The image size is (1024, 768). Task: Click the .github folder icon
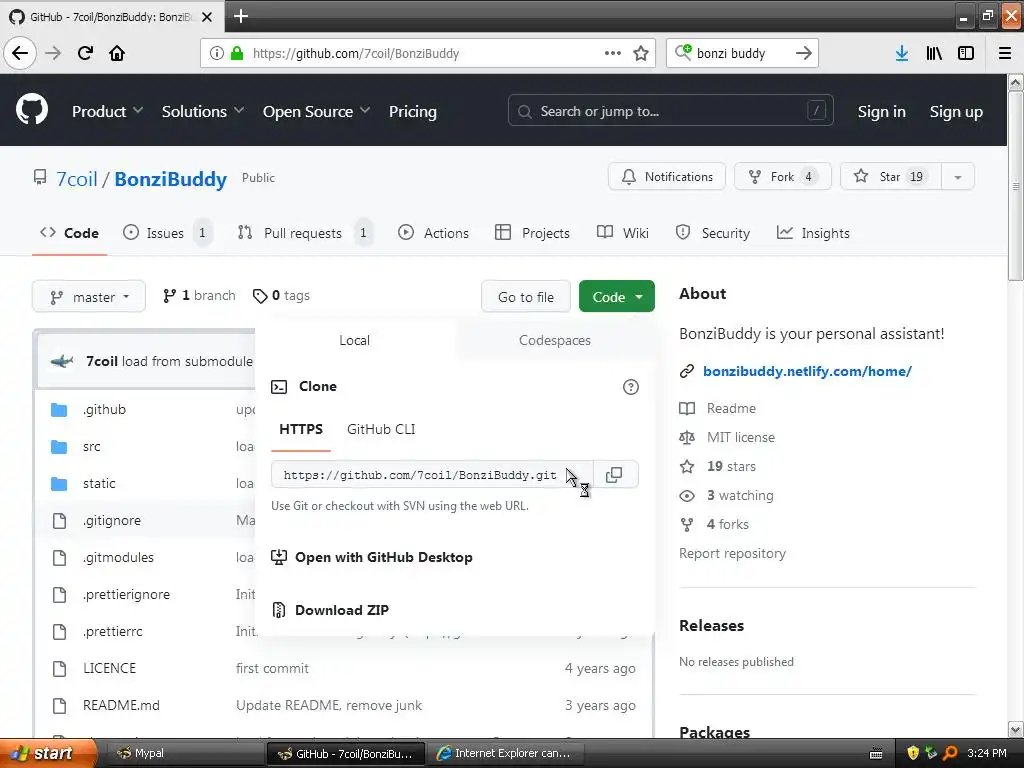point(59,409)
